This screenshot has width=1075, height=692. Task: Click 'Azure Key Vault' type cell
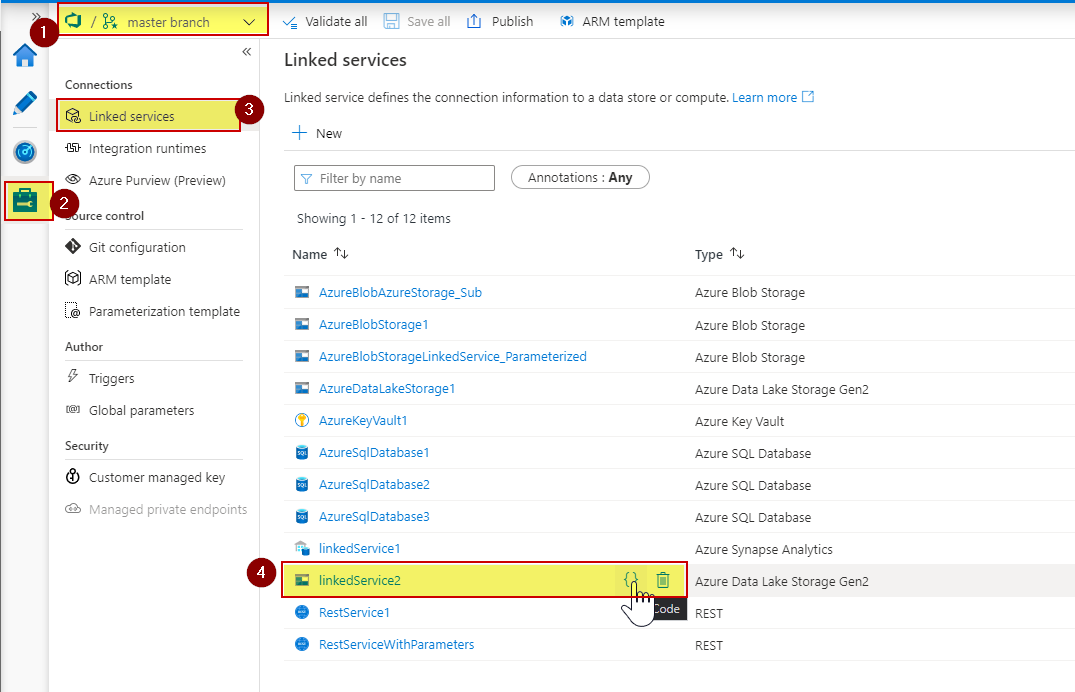click(x=740, y=421)
